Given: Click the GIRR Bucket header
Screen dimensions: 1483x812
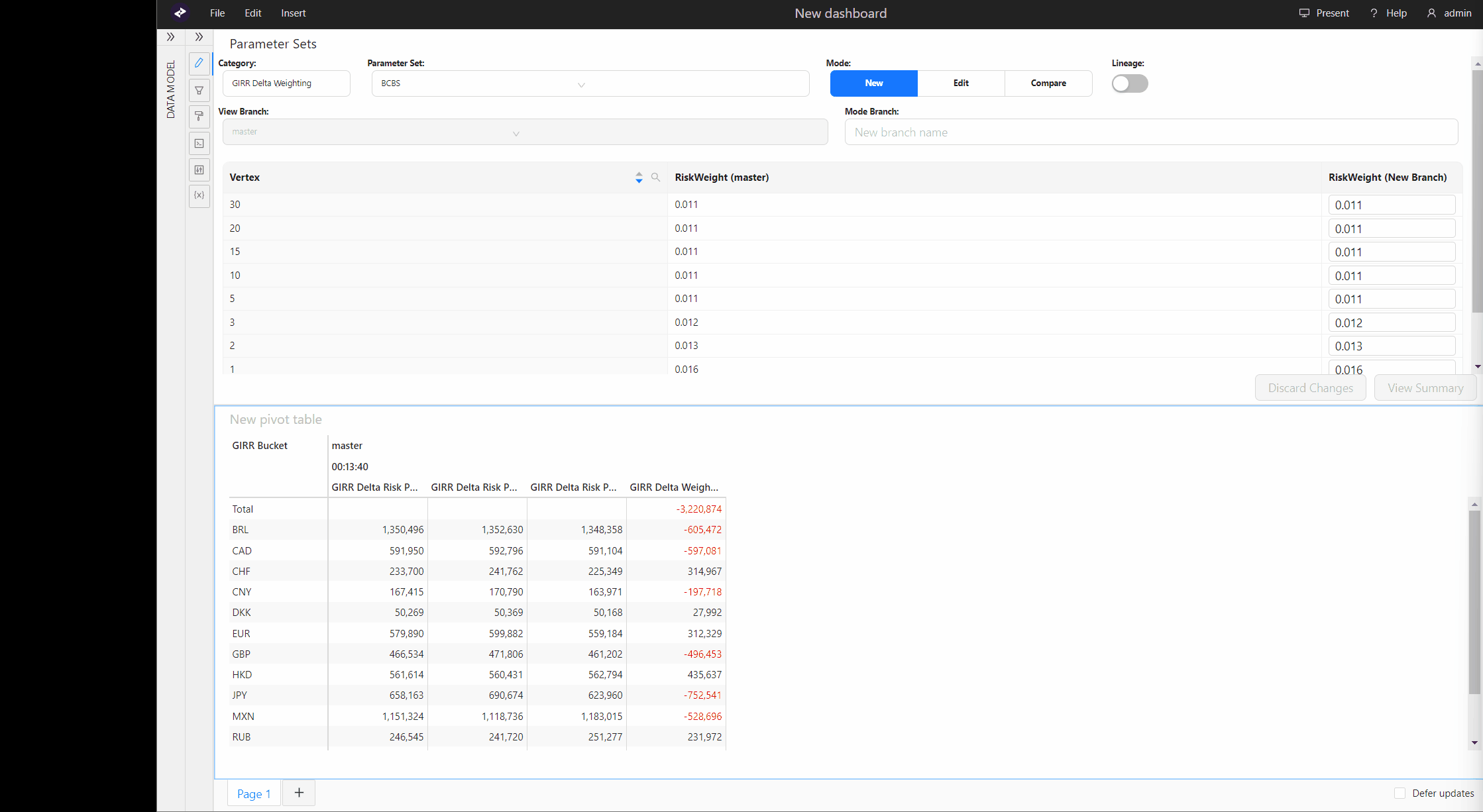Looking at the screenshot, I should click(x=260, y=446).
